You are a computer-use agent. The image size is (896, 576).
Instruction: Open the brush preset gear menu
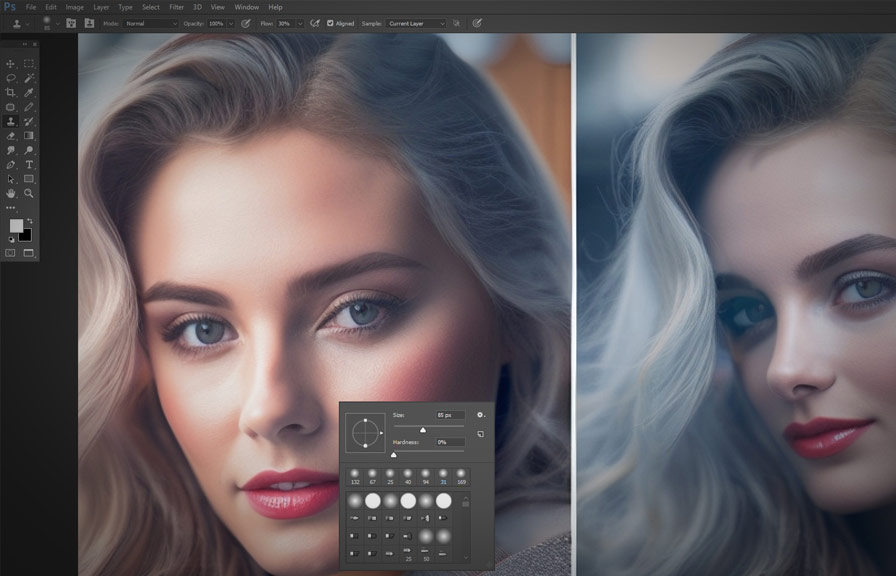(480, 414)
